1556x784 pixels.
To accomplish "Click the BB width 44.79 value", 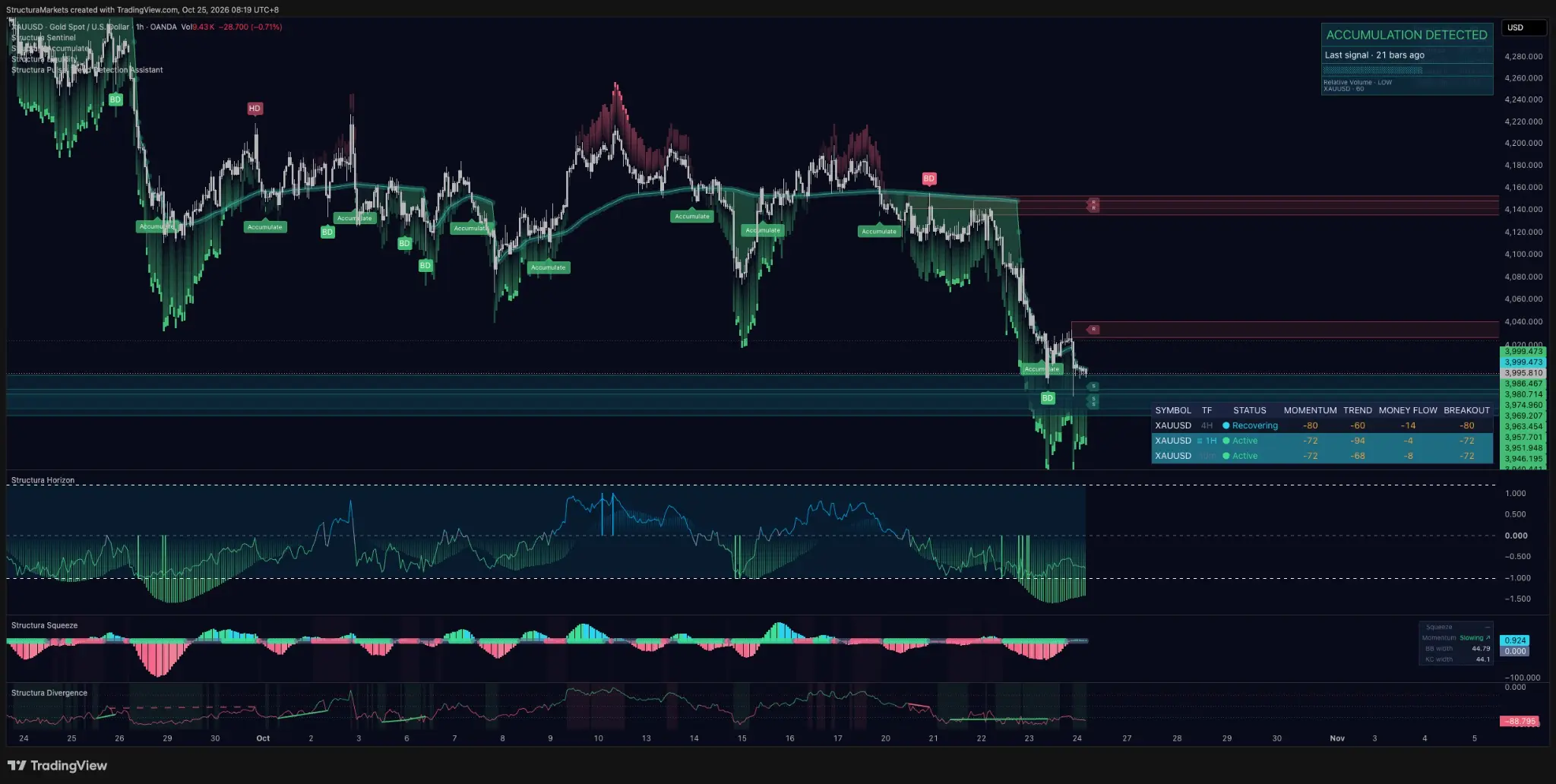I will point(1481,649).
